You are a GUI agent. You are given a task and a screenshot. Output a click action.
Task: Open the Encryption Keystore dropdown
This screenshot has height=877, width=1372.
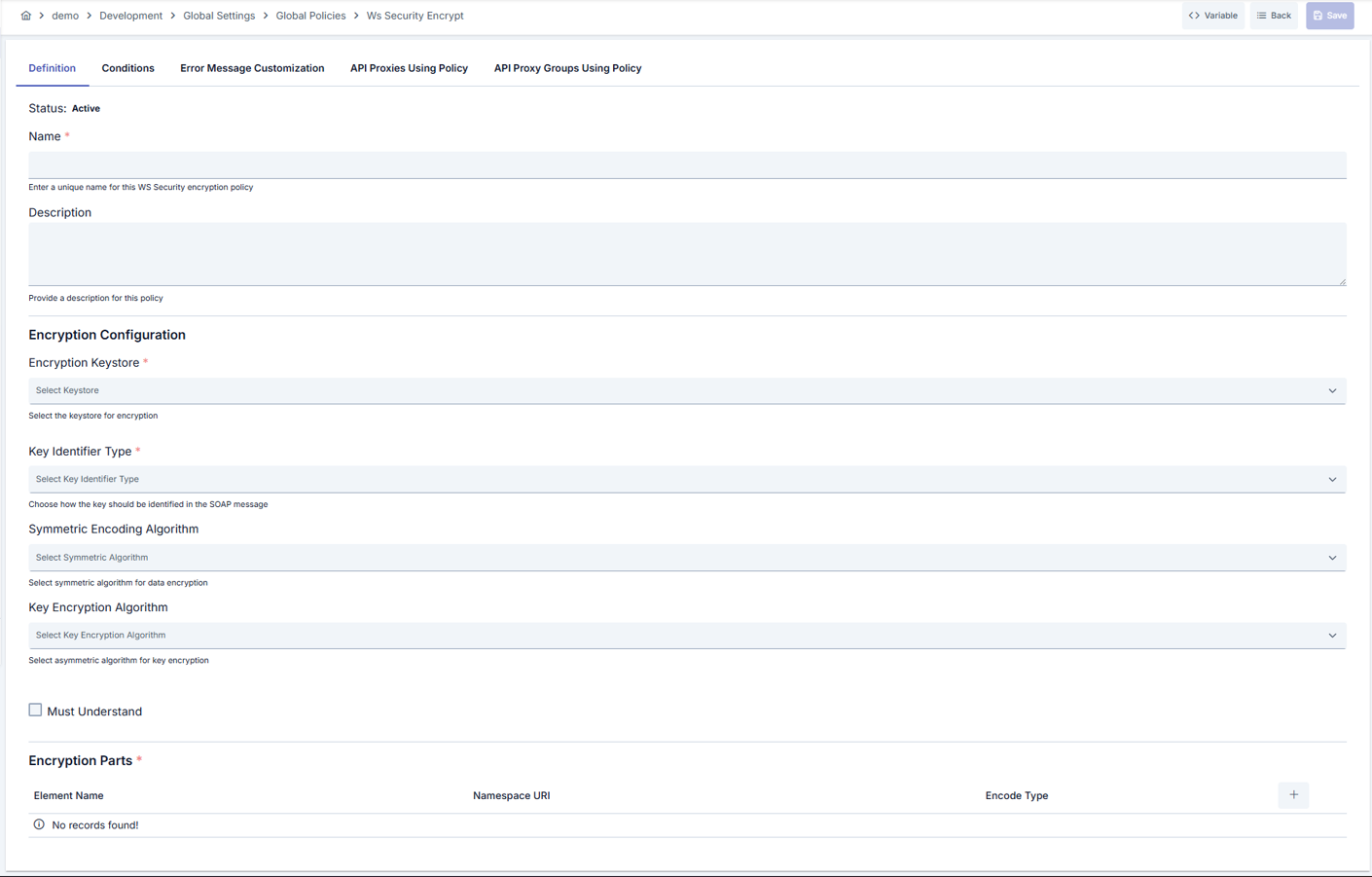point(687,390)
